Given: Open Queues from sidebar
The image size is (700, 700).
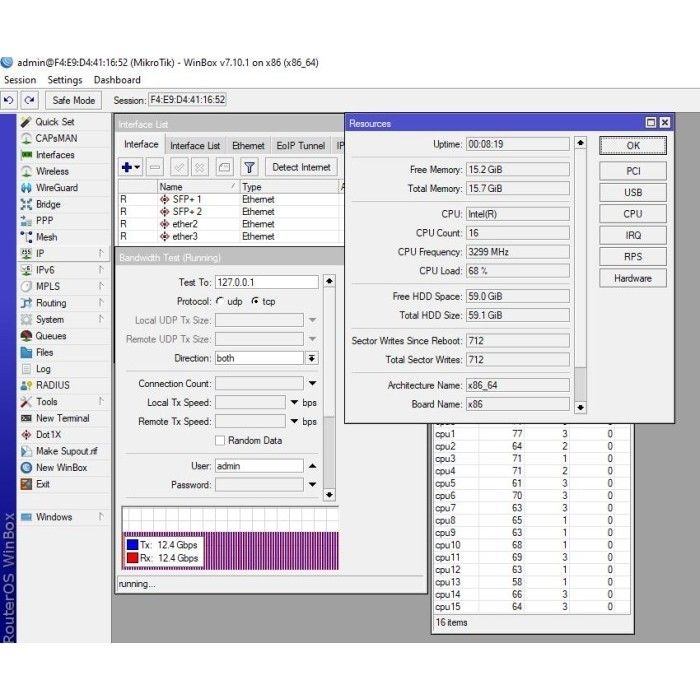Looking at the screenshot, I should [50, 336].
